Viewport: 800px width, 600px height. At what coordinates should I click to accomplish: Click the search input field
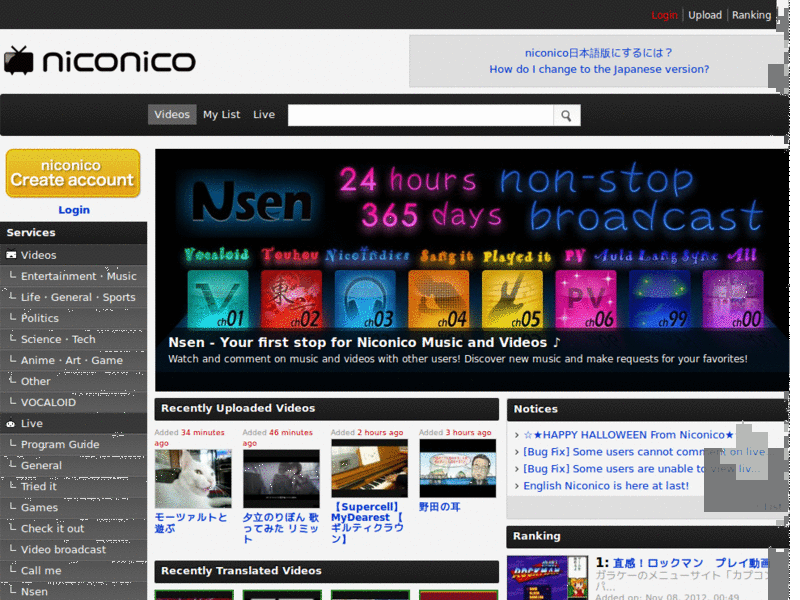point(420,115)
